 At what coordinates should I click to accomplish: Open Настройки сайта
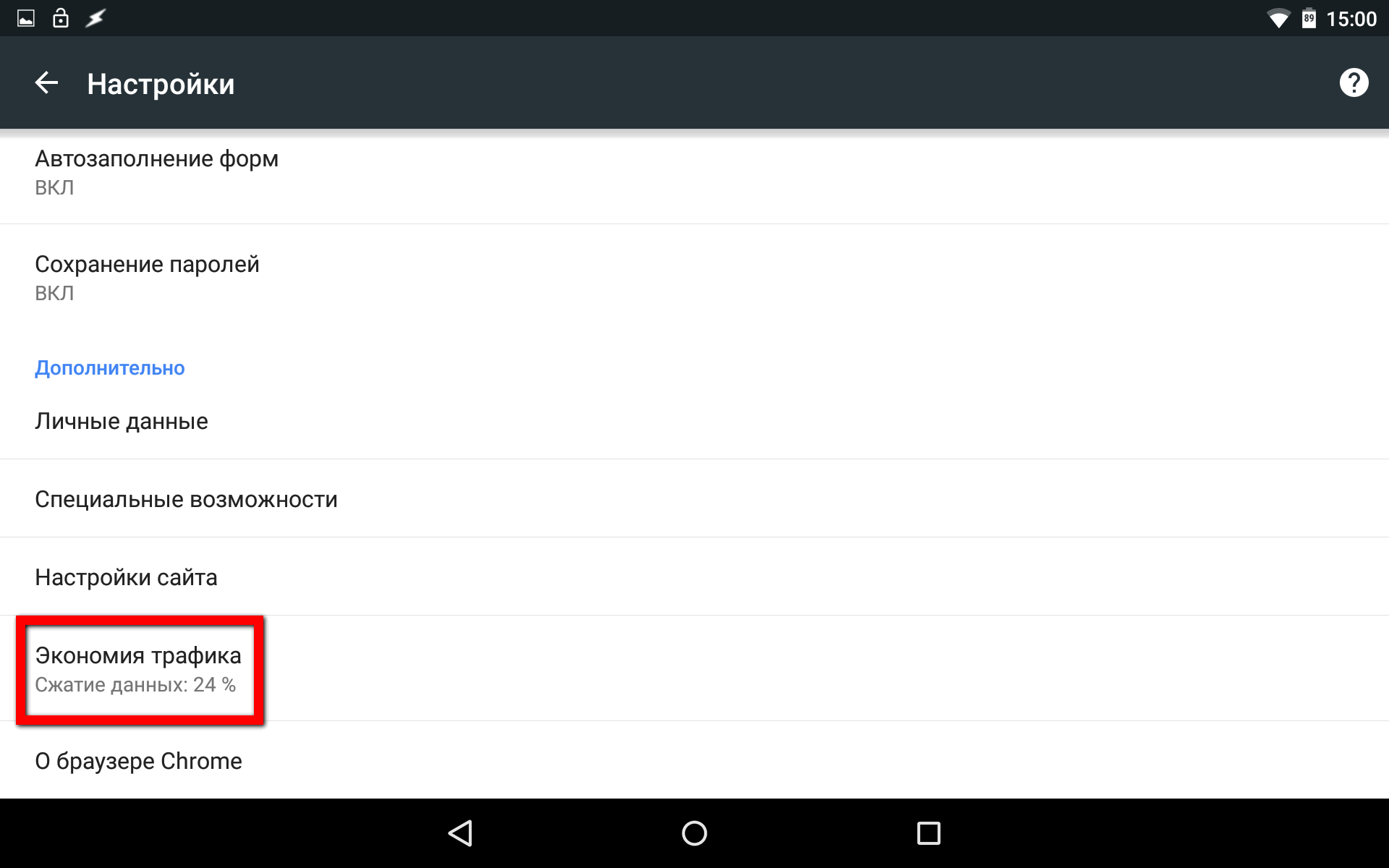pyautogui.click(x=694, y=577)
